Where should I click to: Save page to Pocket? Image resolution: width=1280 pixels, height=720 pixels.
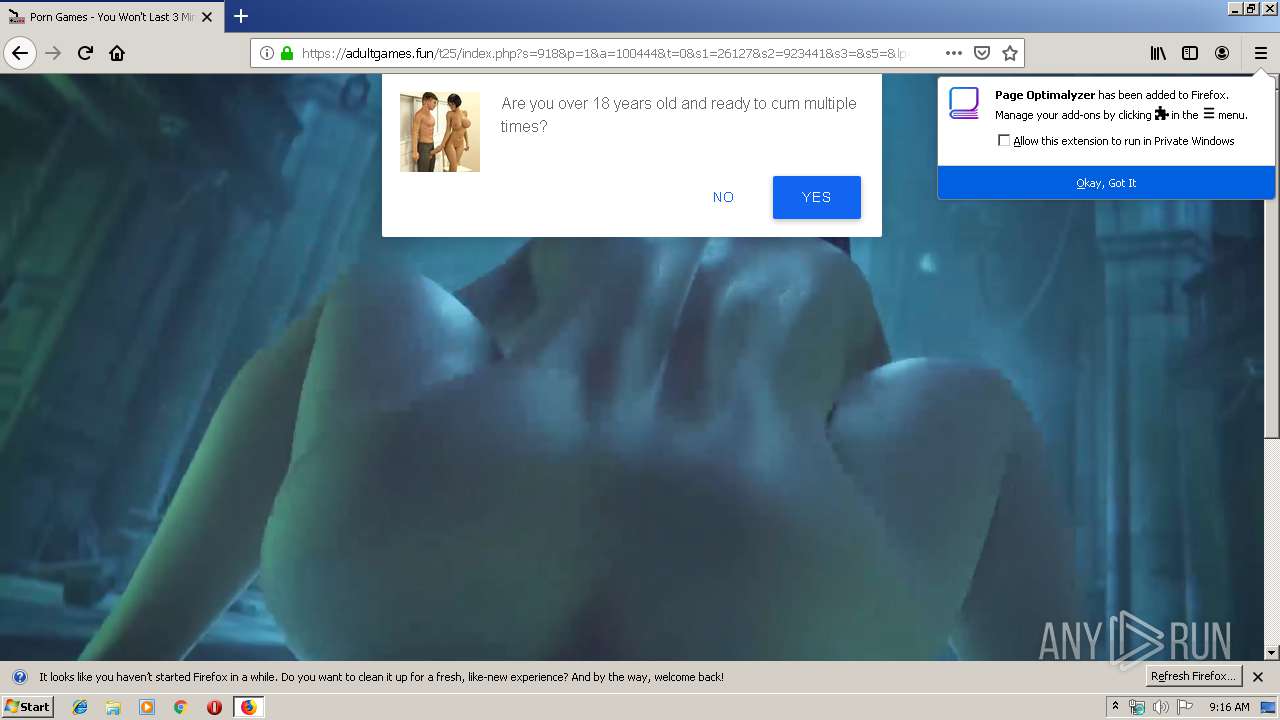(x=982, y=53)
